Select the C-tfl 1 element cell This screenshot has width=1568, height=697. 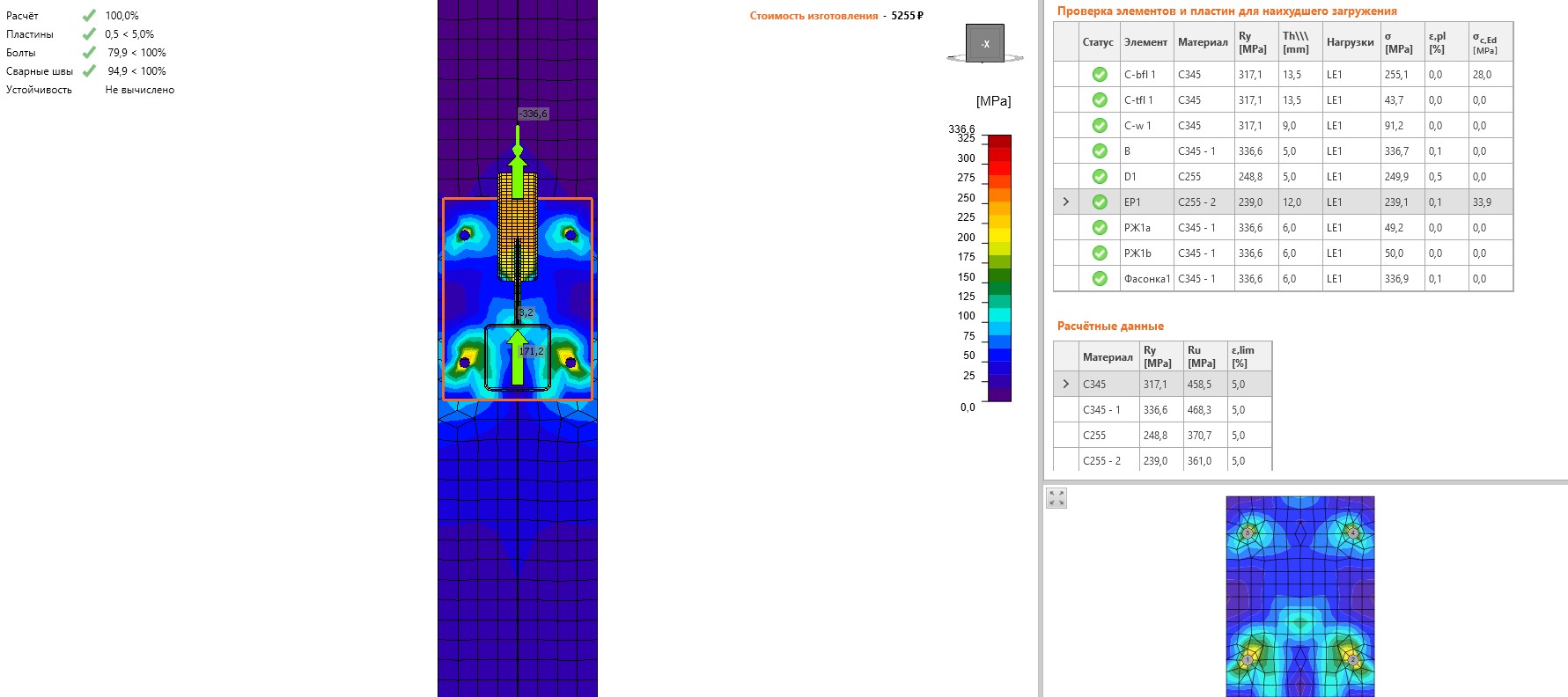(x=1145, y=100)
